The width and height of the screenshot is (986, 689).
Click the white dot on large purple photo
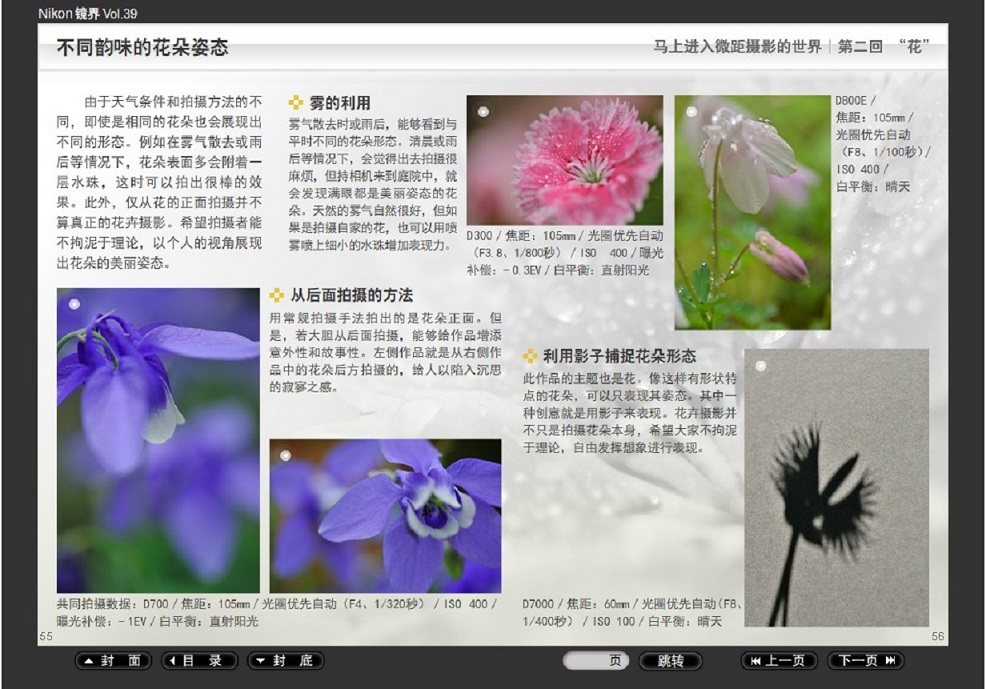74,304
